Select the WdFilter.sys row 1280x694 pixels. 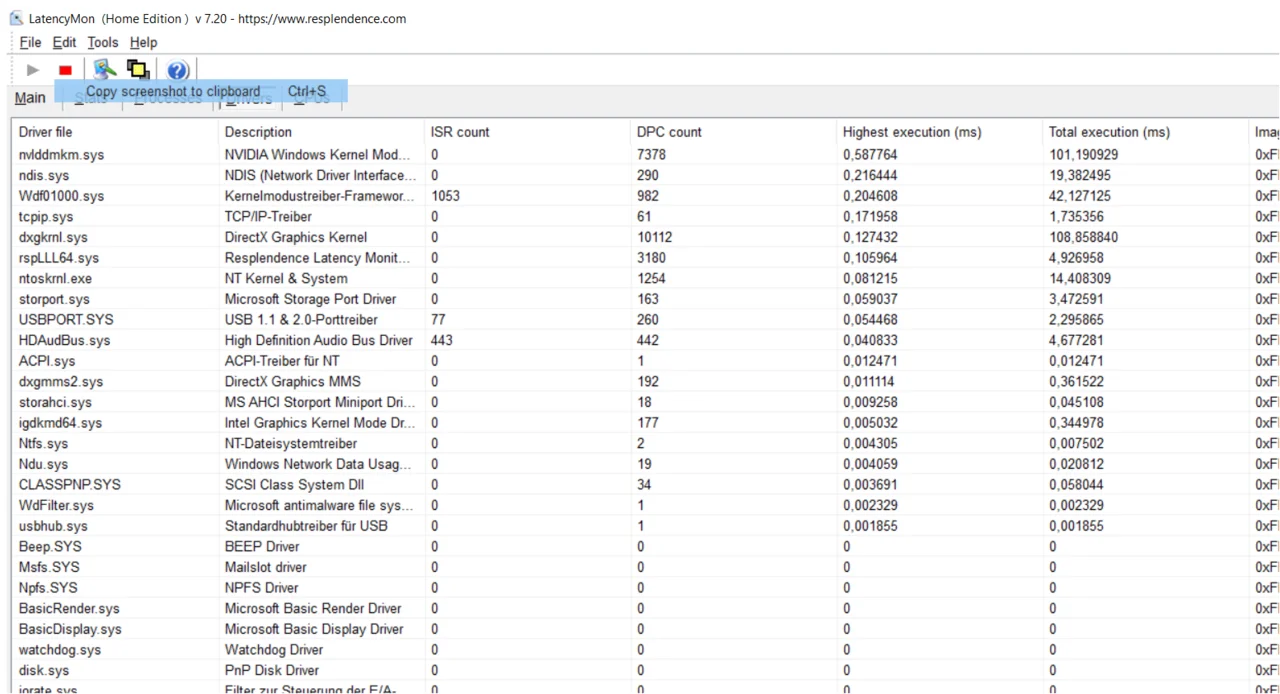point(56,506)
